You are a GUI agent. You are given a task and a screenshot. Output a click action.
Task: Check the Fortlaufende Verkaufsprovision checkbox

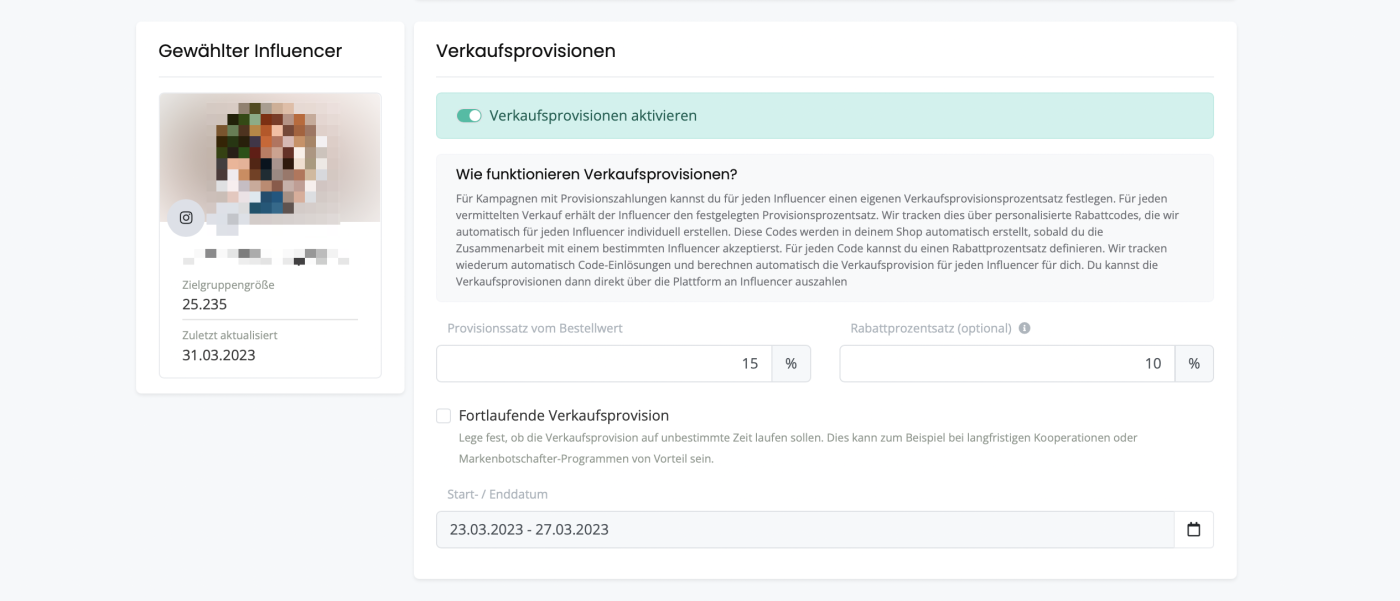coord(444,416)
